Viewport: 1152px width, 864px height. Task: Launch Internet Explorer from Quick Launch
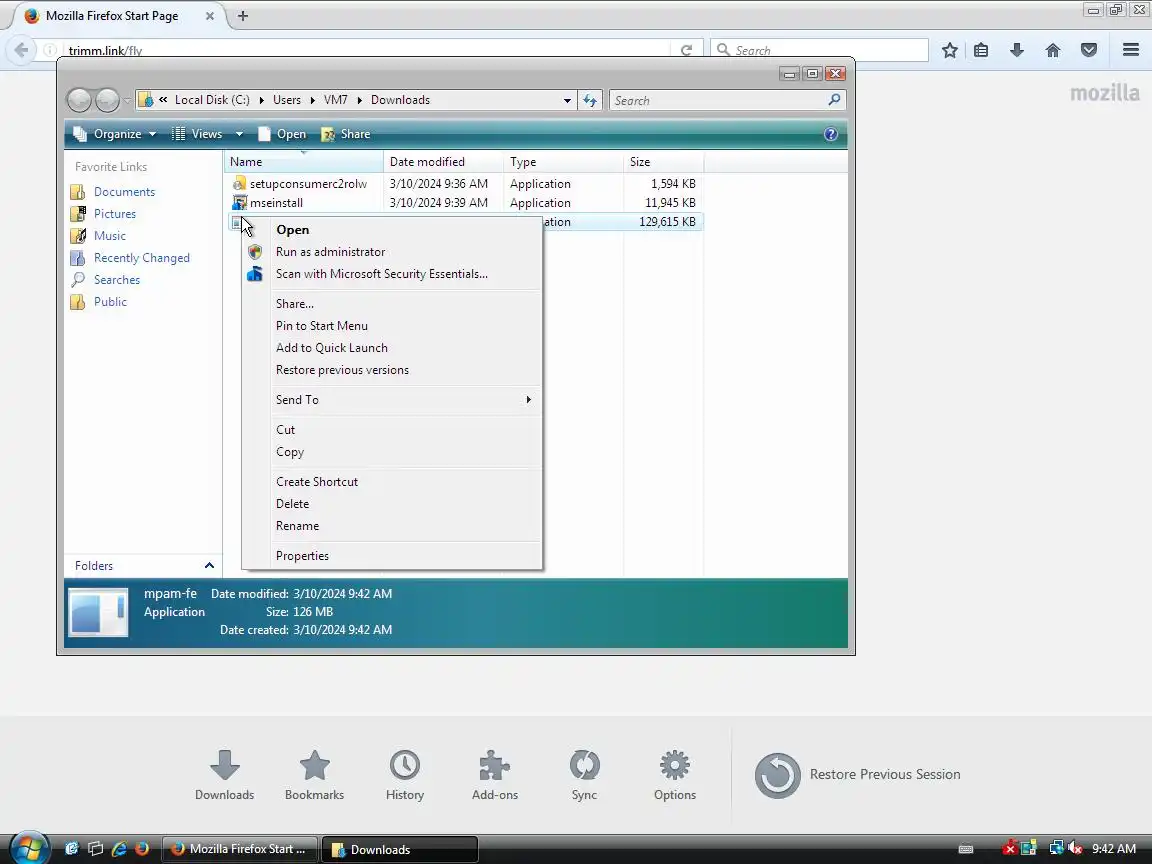click(x=118, y=849)
